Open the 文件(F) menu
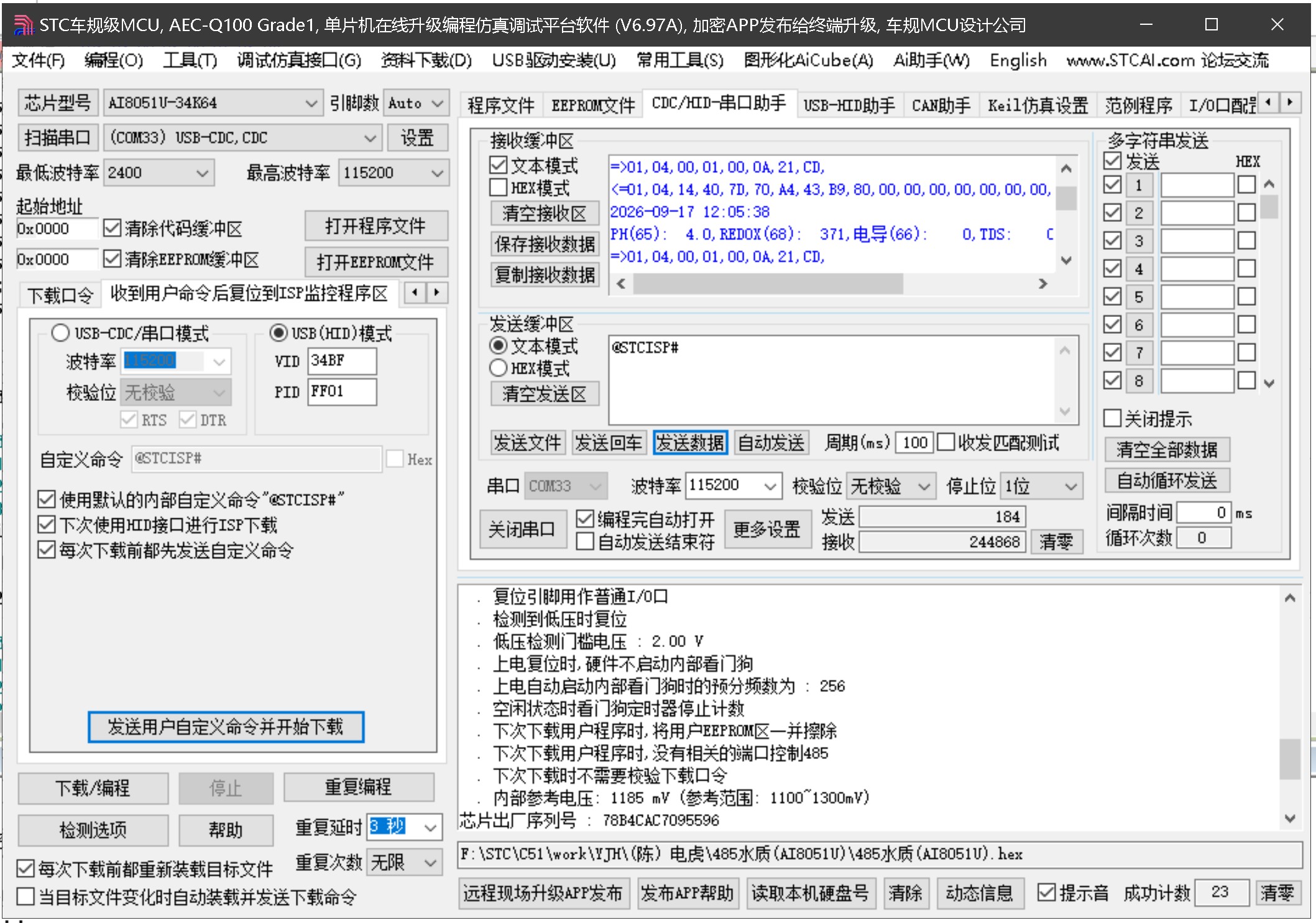This screenshot has height=923, width=1316. pyautogui.click(x=38, y=60)
